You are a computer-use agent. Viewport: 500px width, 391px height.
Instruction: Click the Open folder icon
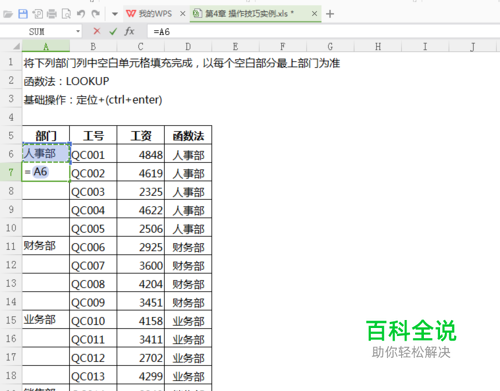[8, 14]
